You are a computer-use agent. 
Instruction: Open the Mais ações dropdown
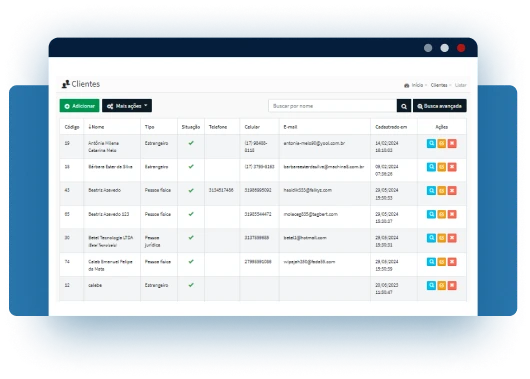pos(127,106)
